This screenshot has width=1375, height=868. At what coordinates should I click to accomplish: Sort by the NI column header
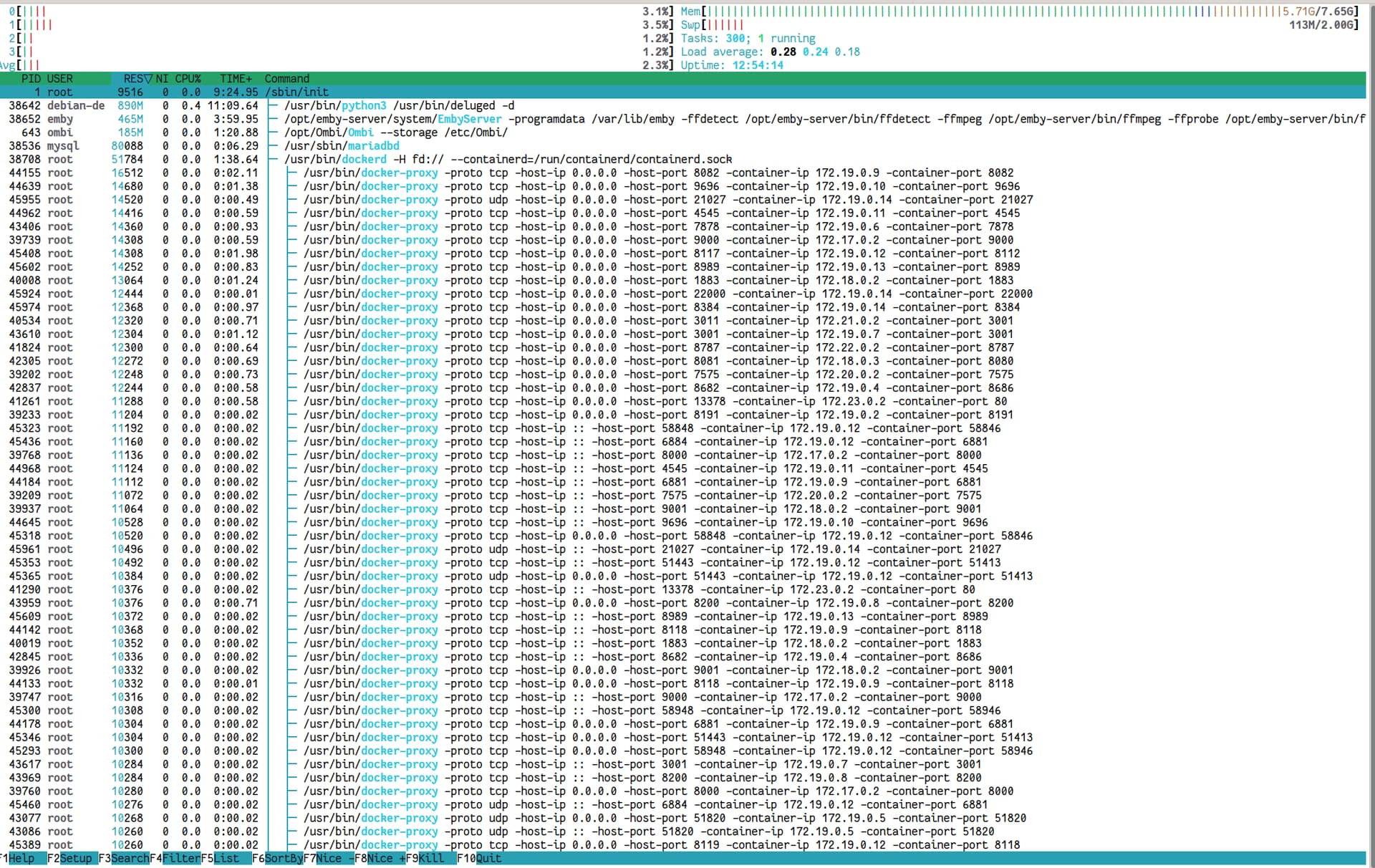(x=162, y=79)
